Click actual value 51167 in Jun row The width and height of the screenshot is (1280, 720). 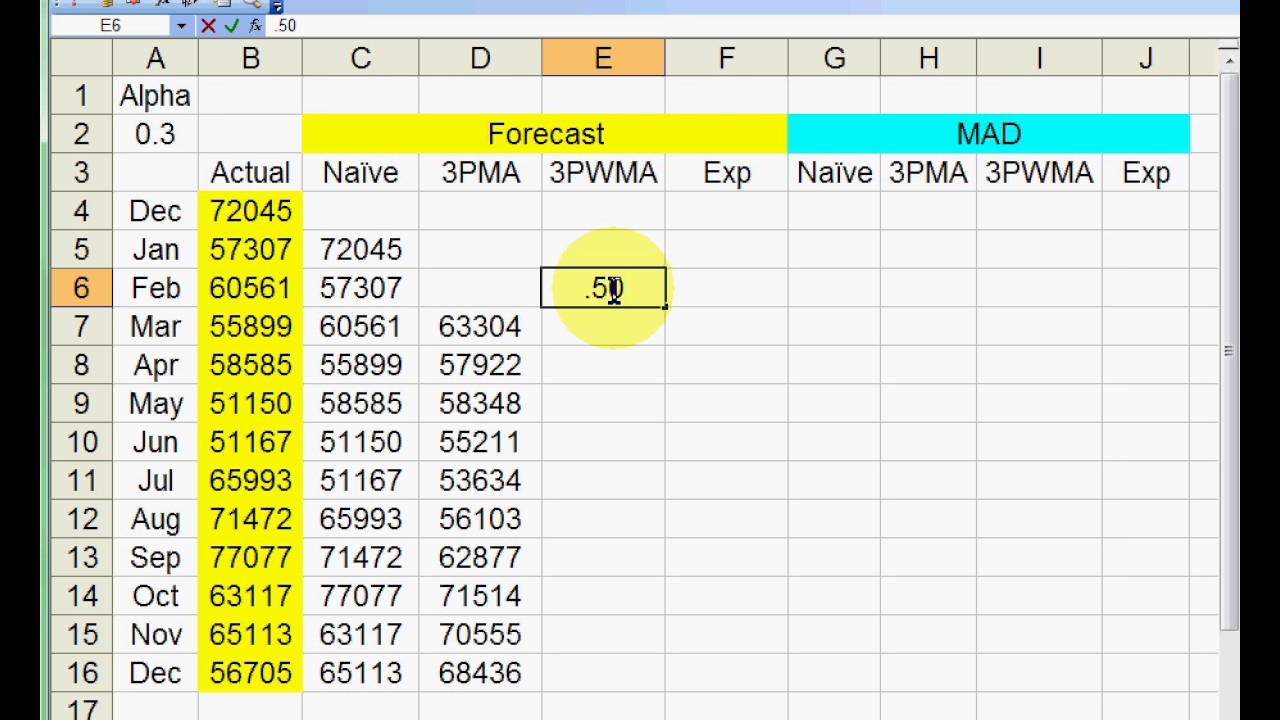(250, 442)
